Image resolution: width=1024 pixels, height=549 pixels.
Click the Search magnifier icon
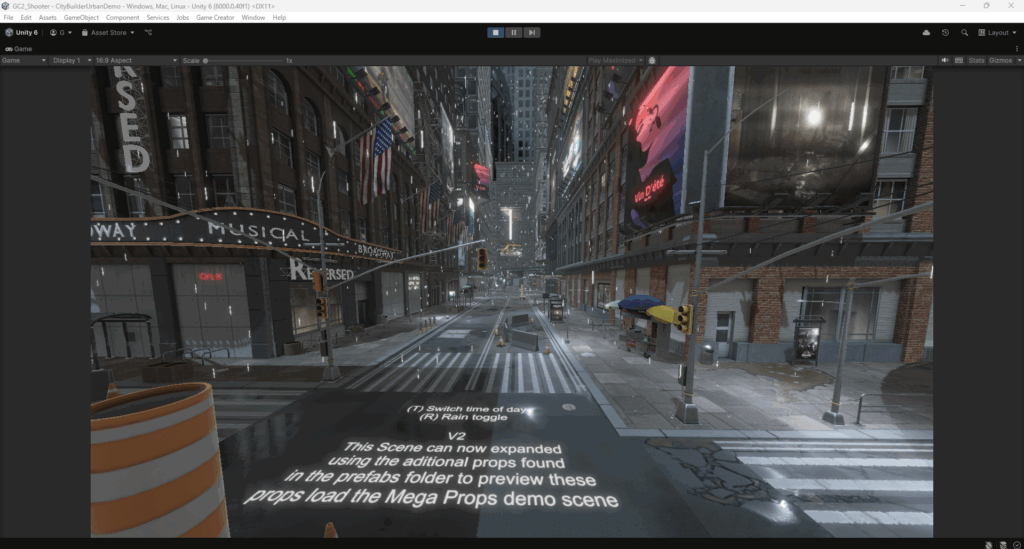965,33
